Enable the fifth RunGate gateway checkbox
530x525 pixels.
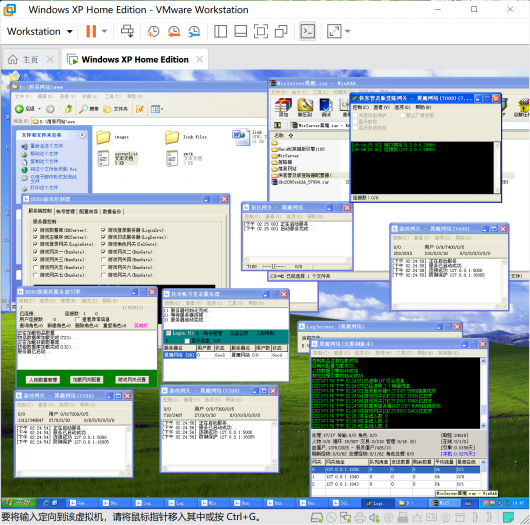tap(35, 267)
